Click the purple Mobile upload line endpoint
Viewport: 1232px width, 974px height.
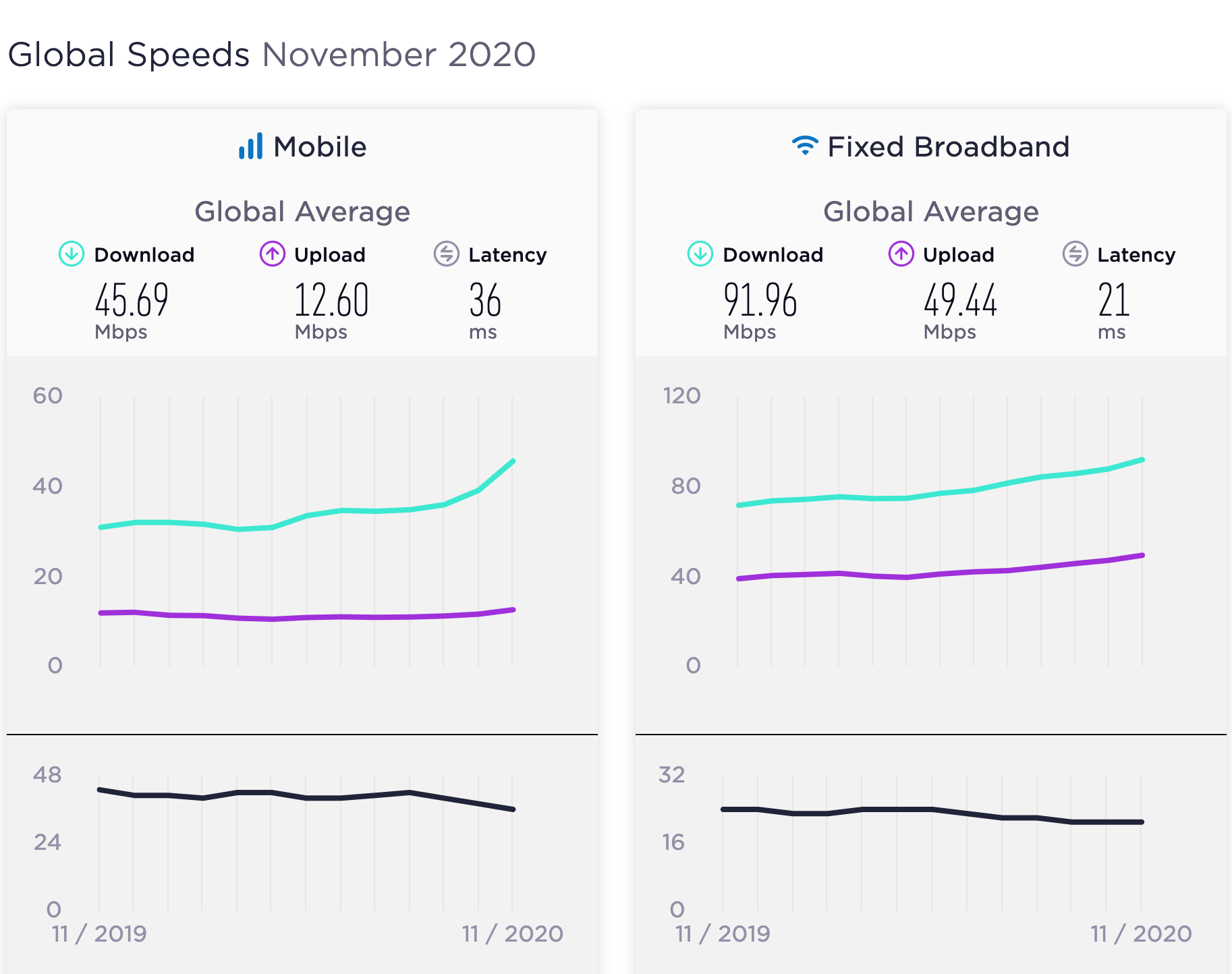tap(513, 610)
